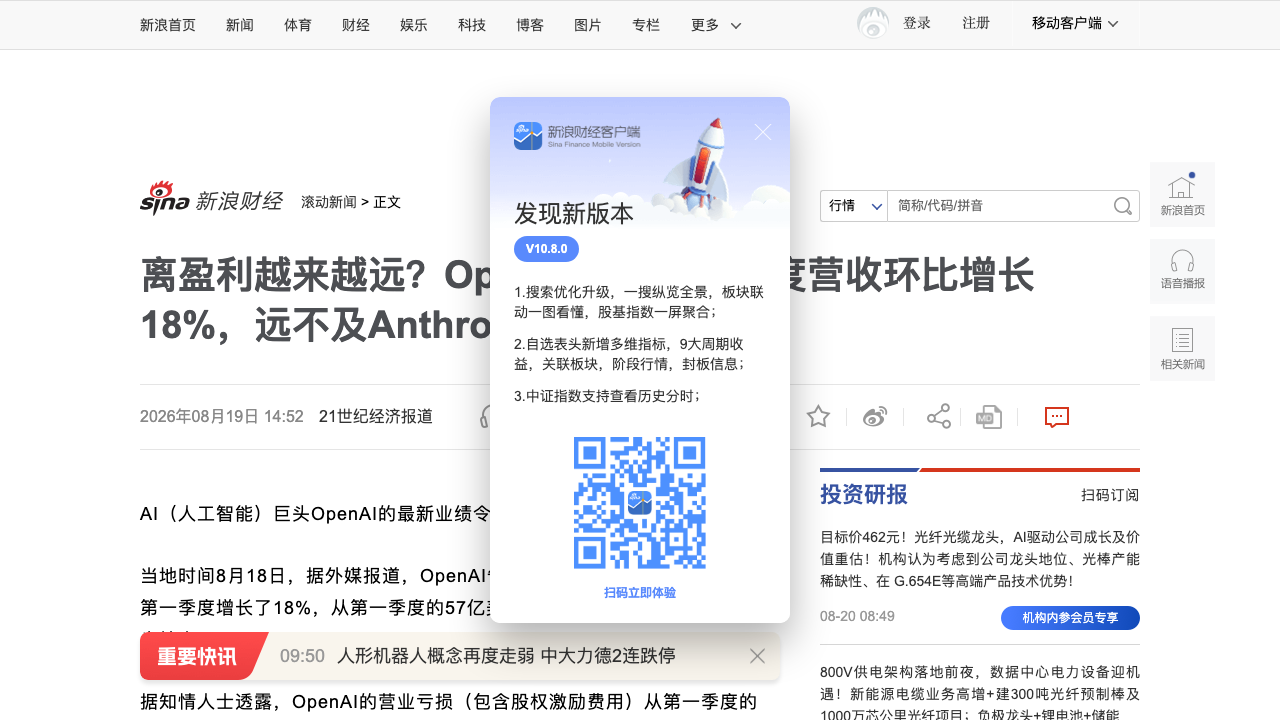Click the 08-20 08:49 timestamp
This screenshot has height=720, width=1280.
pos(857,616)
